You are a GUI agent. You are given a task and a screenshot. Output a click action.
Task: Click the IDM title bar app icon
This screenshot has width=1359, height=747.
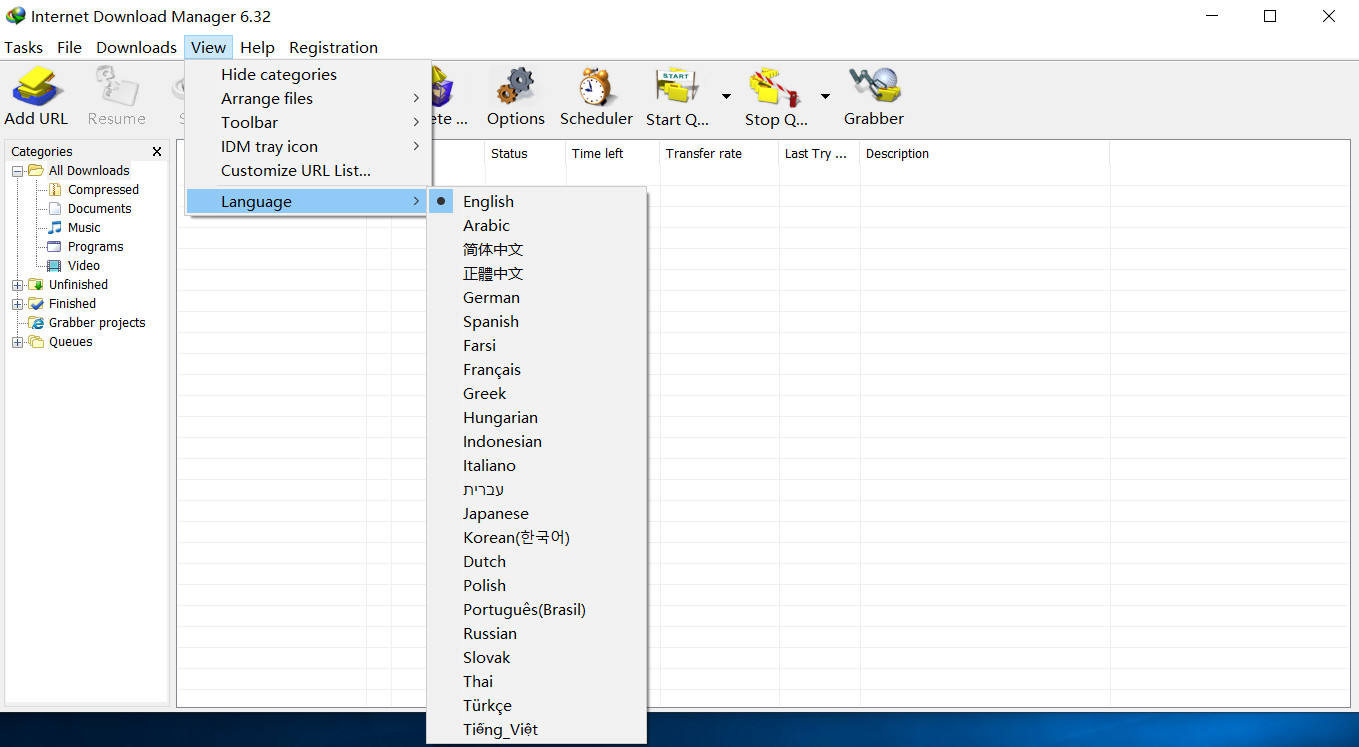[15, 16]
